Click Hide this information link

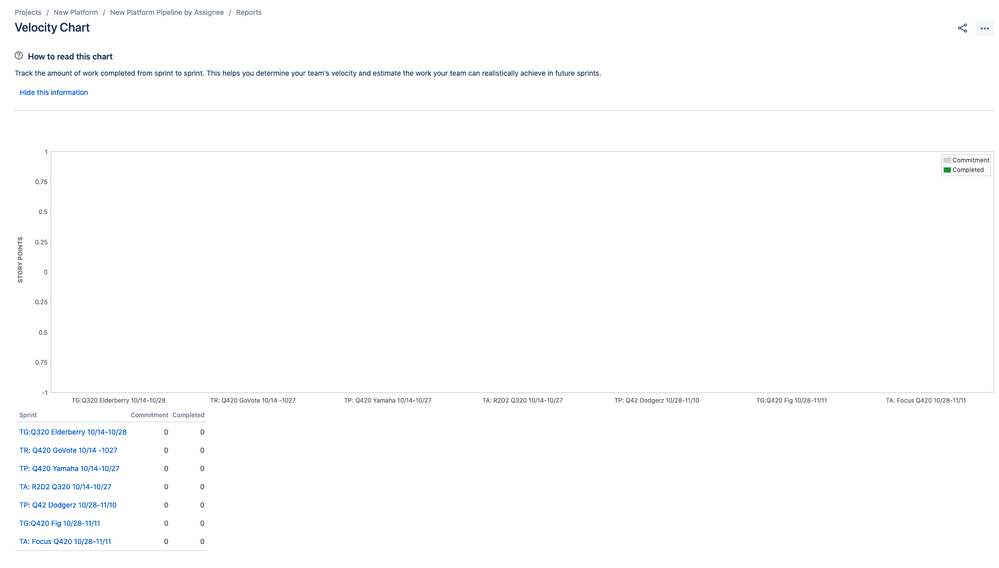tap(54, 92)
